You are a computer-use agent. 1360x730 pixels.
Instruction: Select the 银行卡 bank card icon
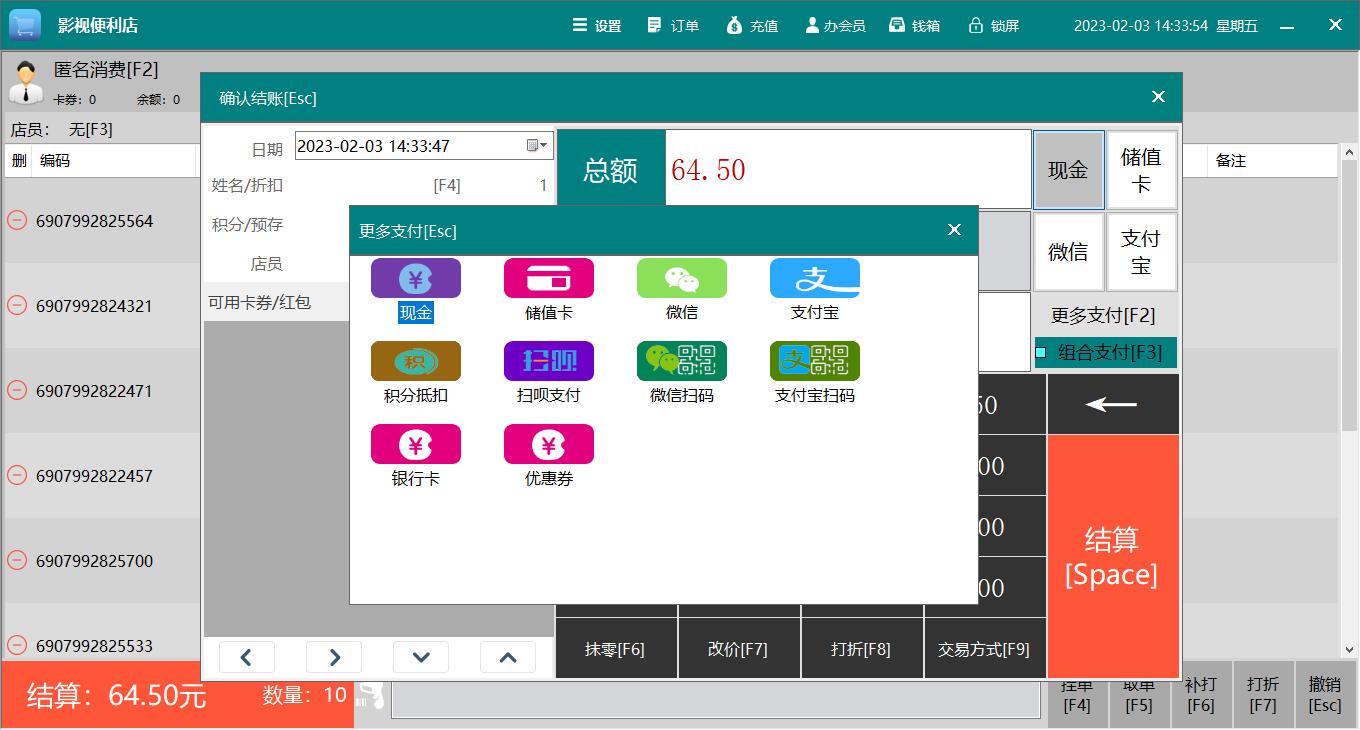tap(415, 445)
